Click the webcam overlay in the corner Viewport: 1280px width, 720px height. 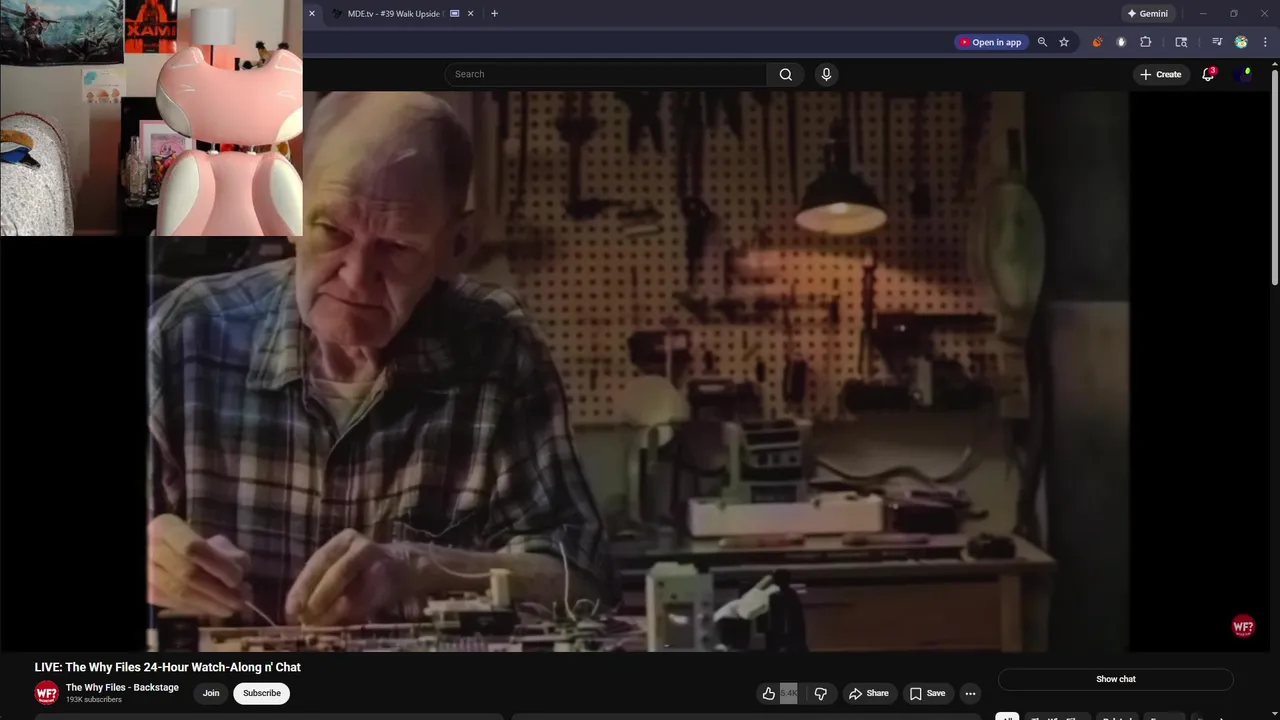pyautogui.click(x=151, y=118)
